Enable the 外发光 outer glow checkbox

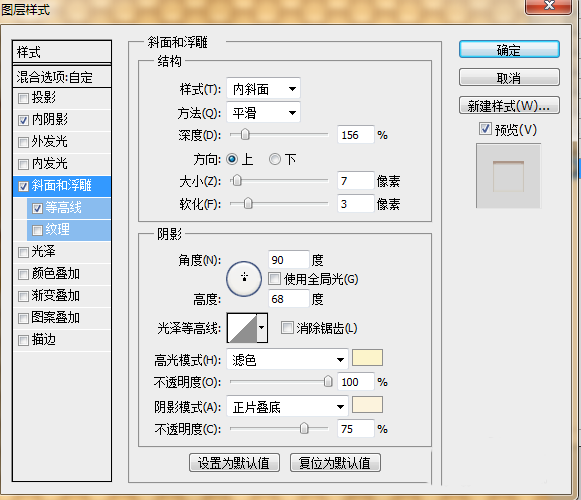[23, 142]
